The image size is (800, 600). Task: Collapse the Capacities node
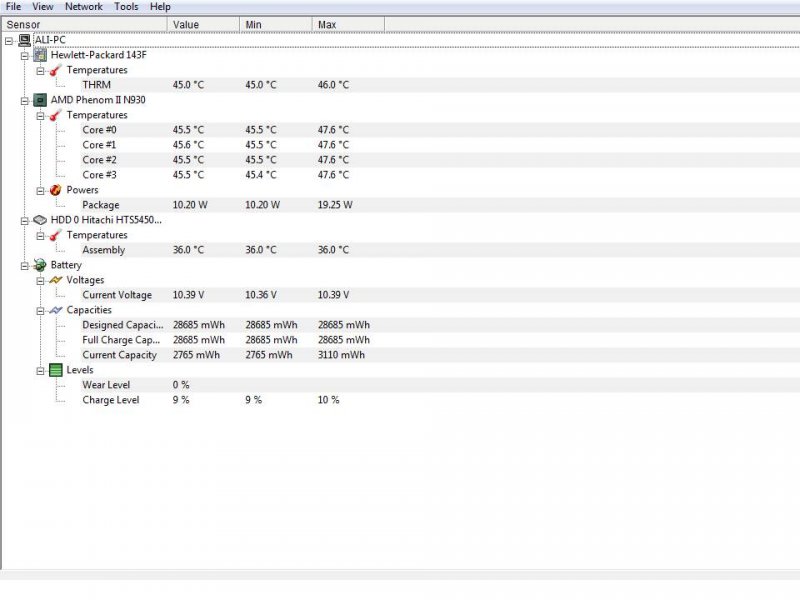click(40, 311)
